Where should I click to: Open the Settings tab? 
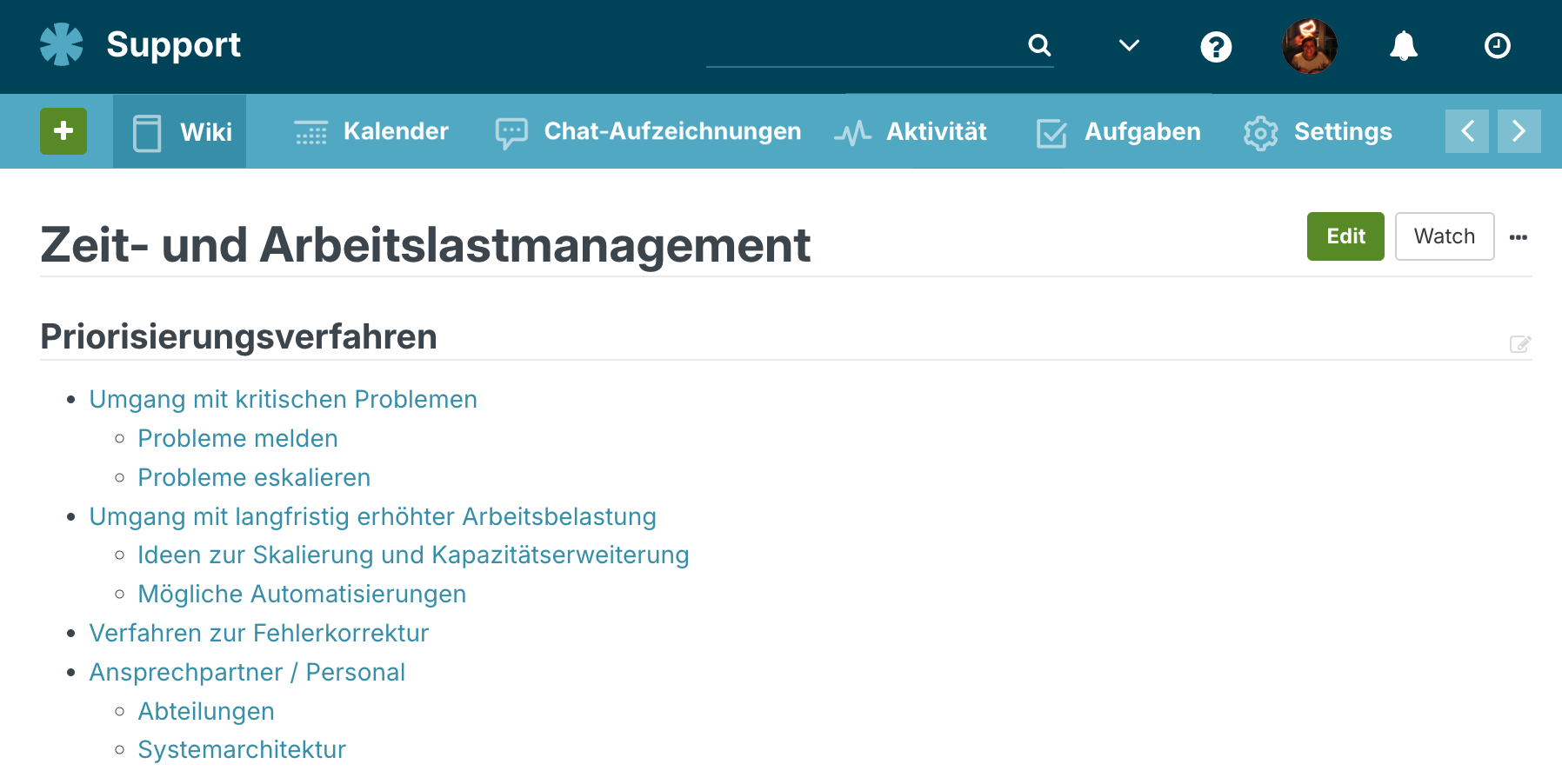pos(1318,132)
